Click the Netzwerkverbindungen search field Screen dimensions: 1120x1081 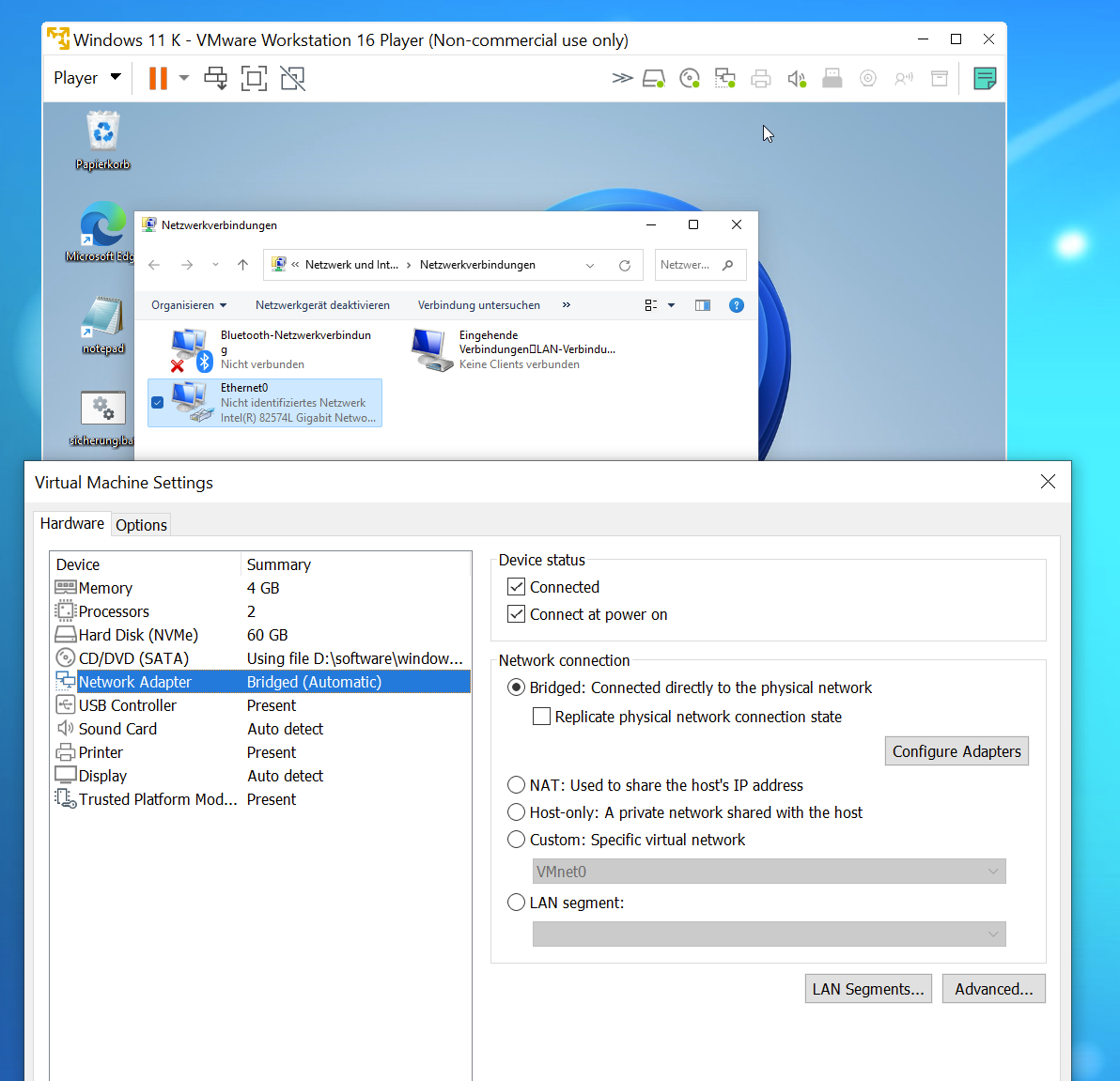coord(700,265)
